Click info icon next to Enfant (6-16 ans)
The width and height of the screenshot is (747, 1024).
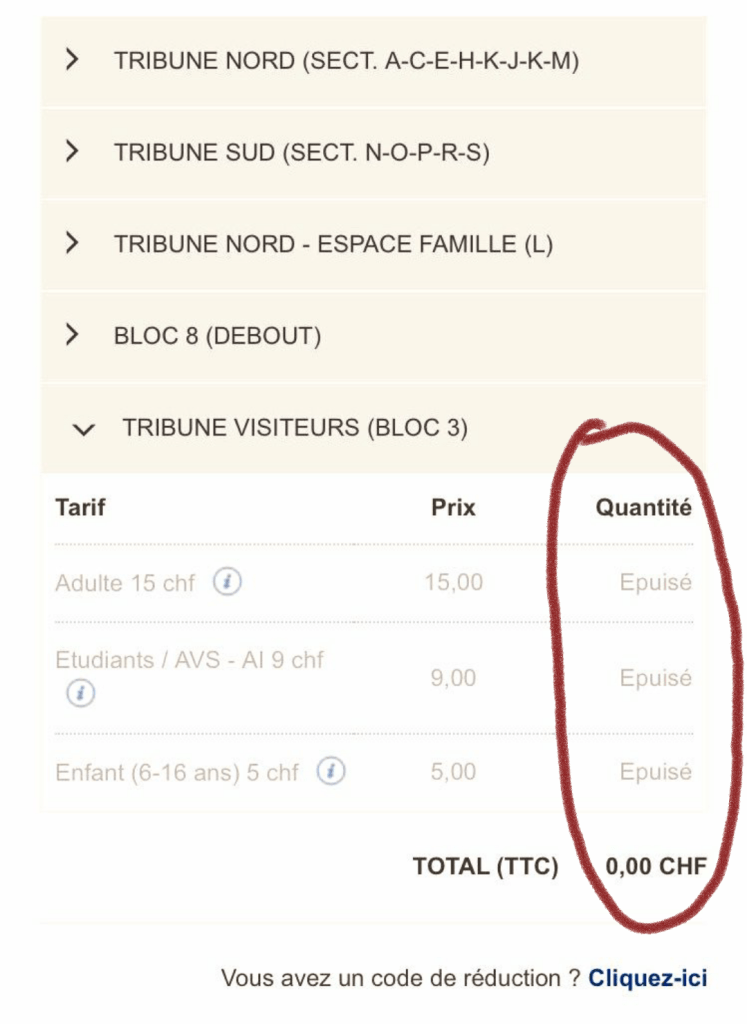tap(331, 772)
